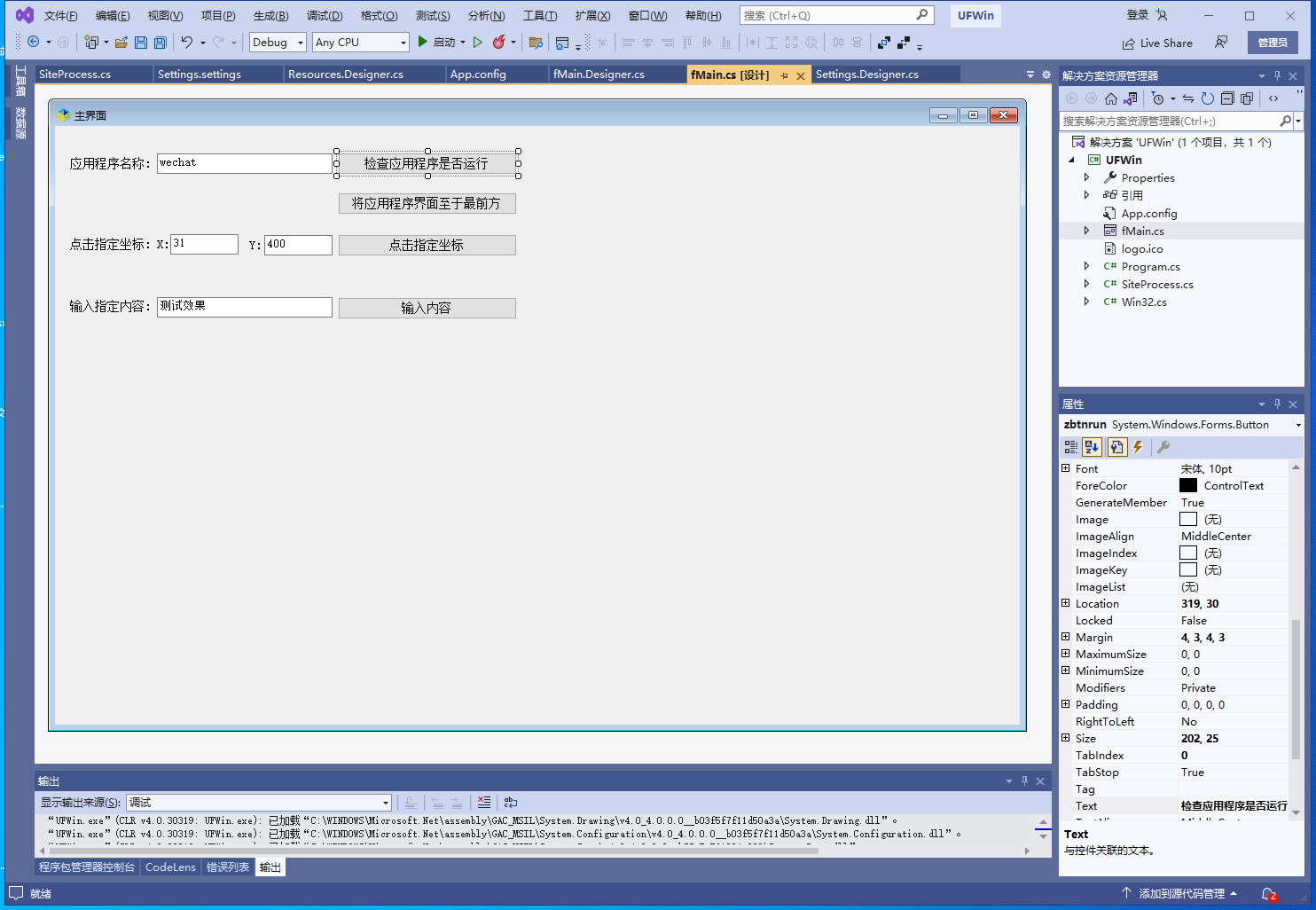
Task: Open the zbtnrun object selector dropdown
Action: 1298,425
